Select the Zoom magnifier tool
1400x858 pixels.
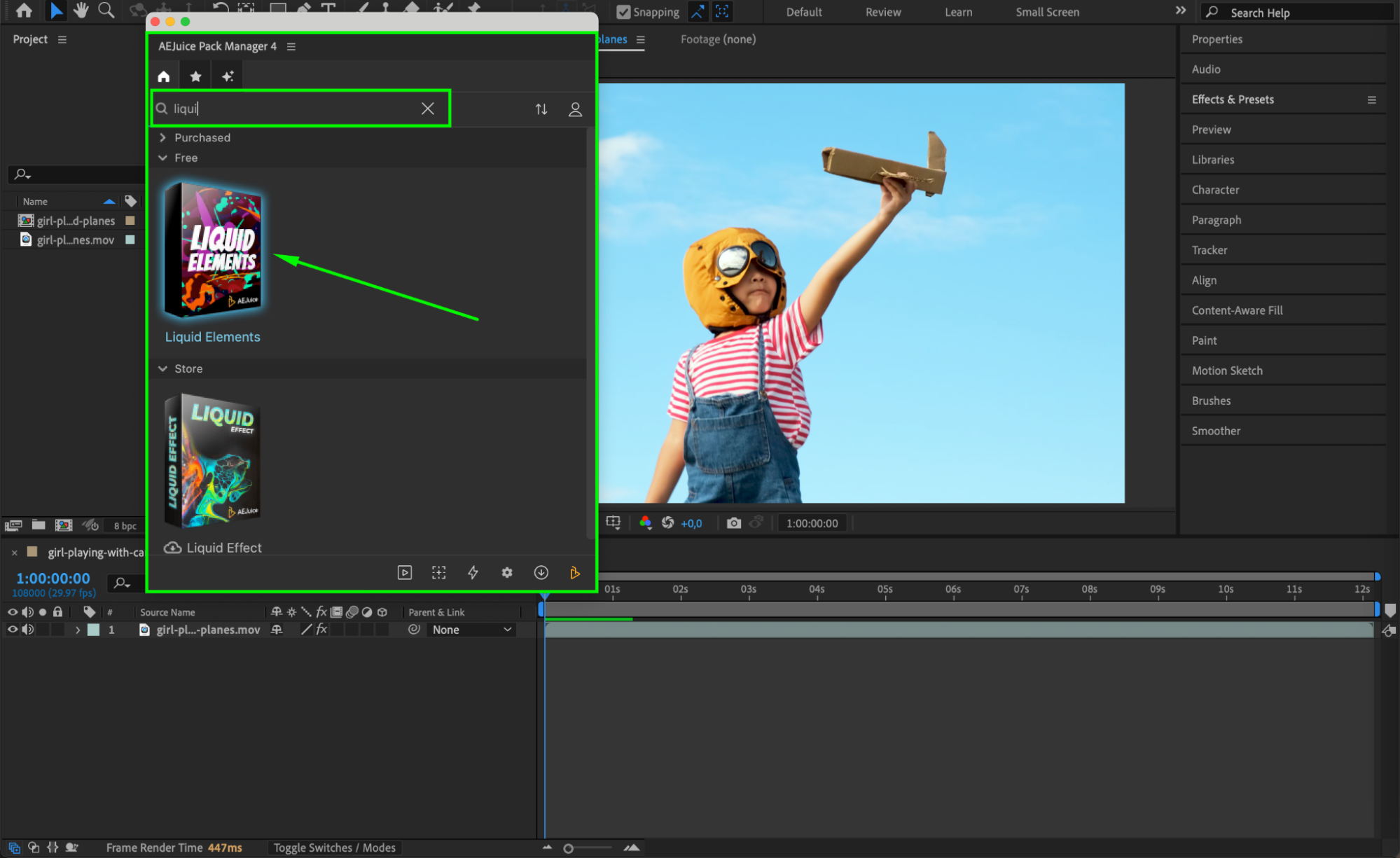[x=106, y=11]
